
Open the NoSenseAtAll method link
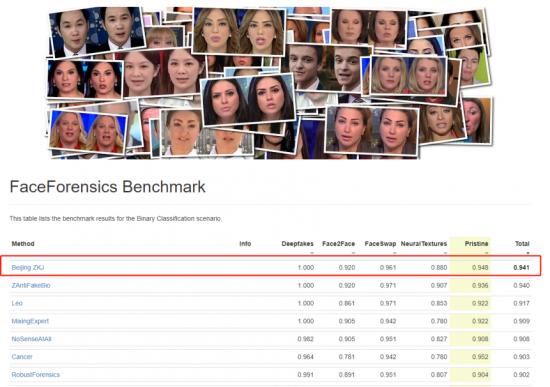32,339
